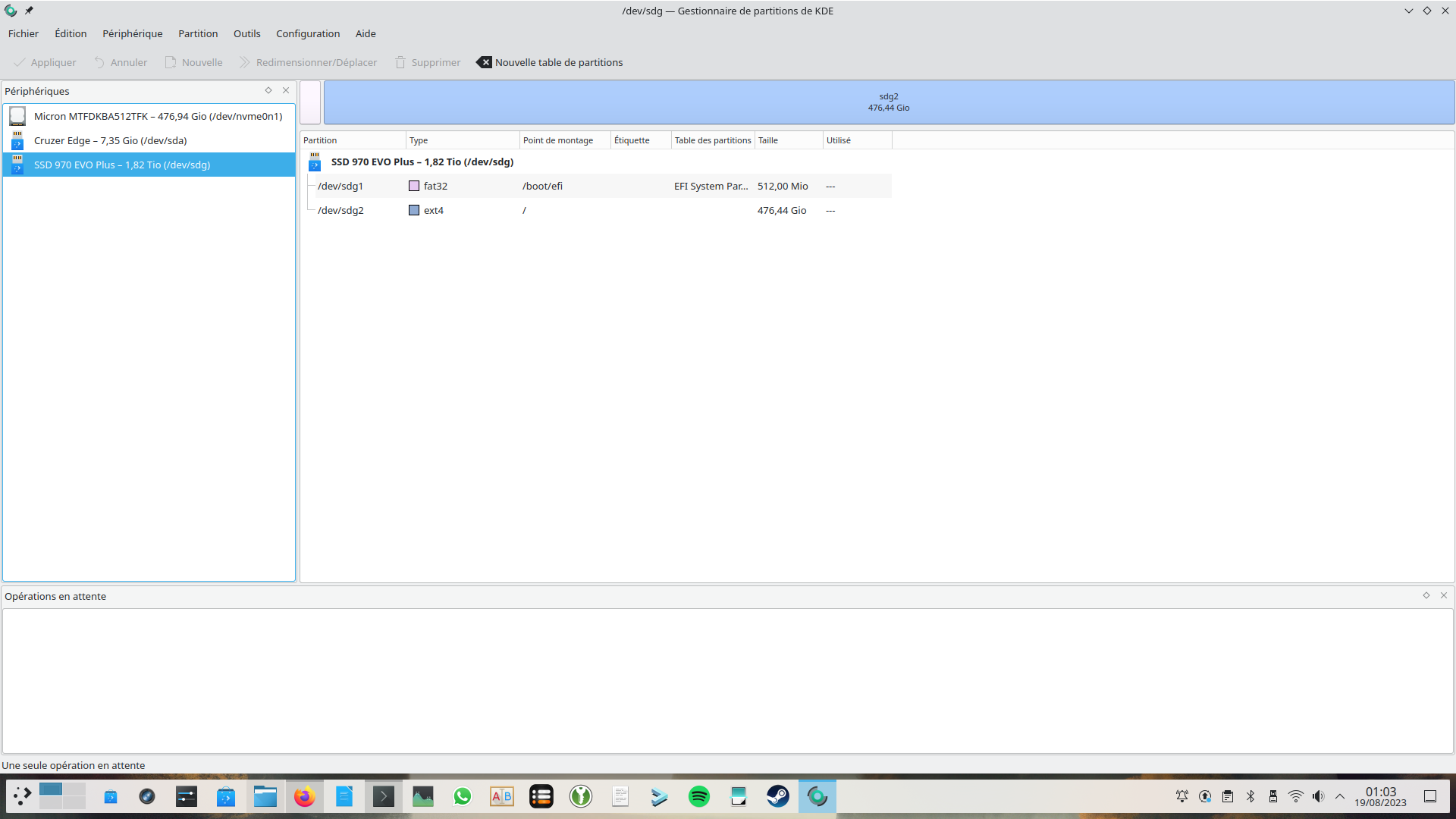Close the Périphériques panel

[x=286, y=90]
